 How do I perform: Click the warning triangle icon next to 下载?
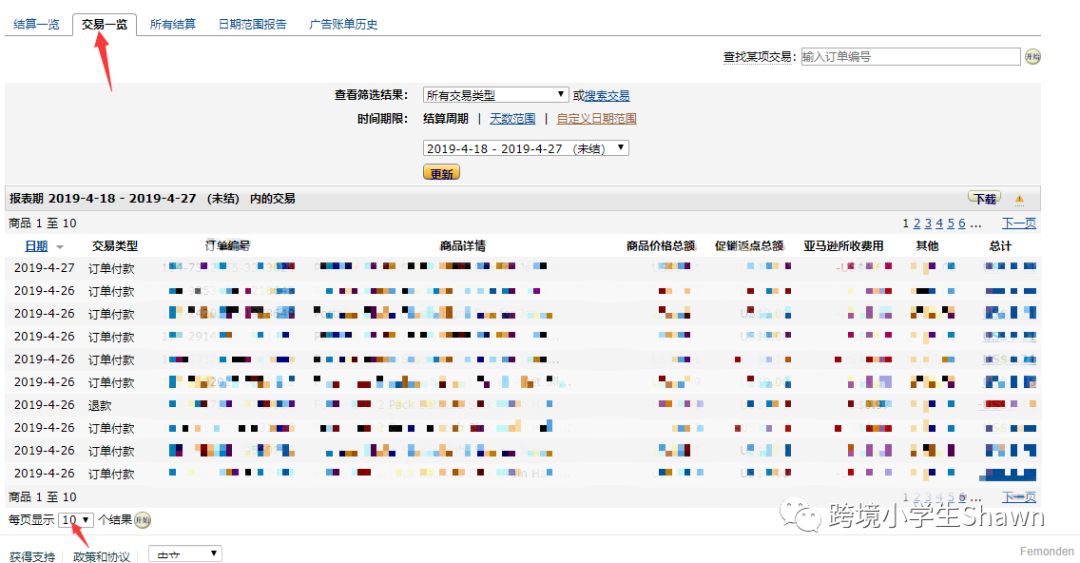[x=1019, y=199]
